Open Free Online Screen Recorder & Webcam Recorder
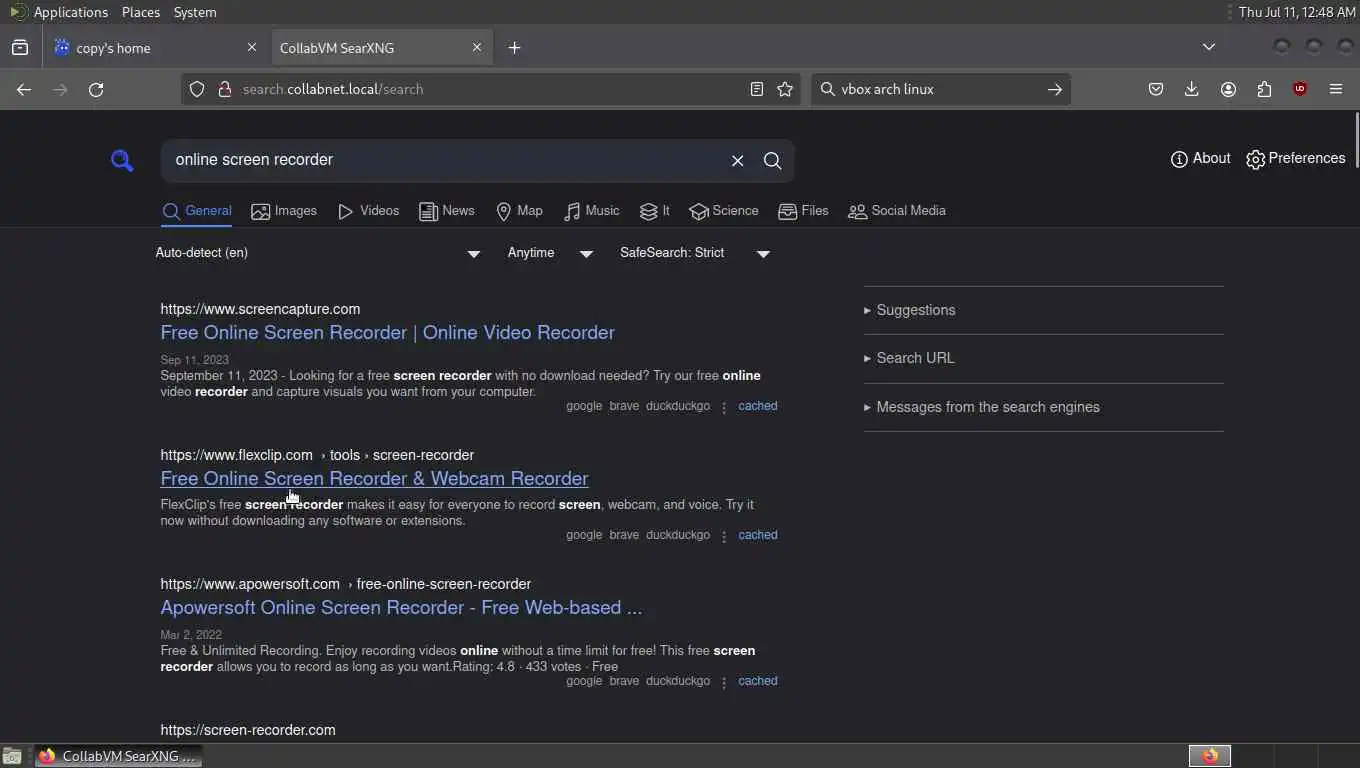The image size is (1360, 768). point(374,479)
